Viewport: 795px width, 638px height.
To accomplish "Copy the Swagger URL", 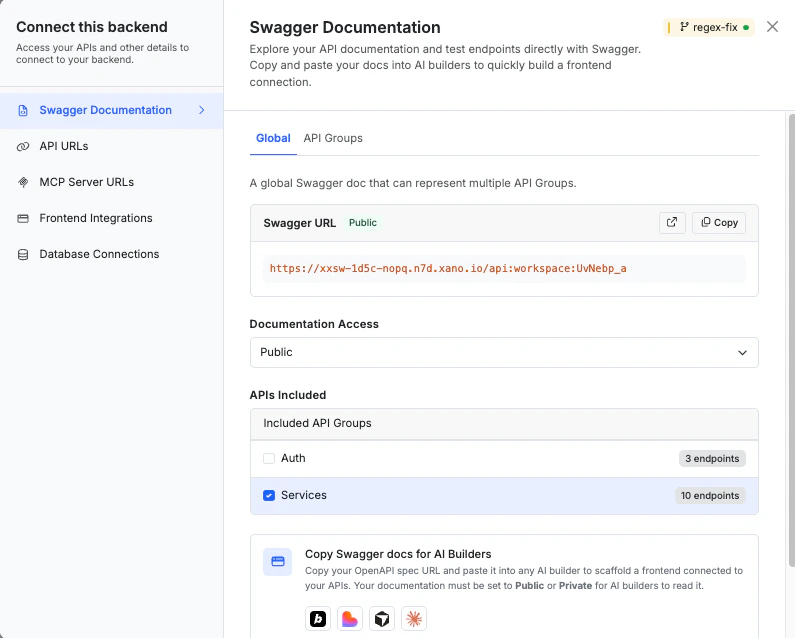I will [719, 223].
